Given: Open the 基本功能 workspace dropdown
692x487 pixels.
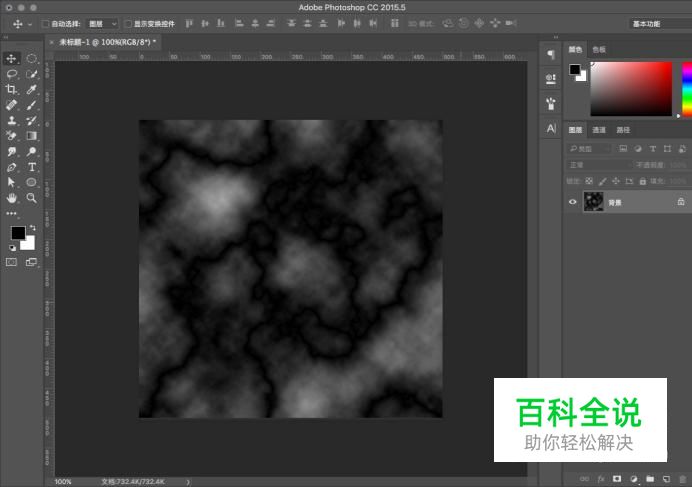Looking at the screenshot, I should pyautogui.click(x=661, y=24).
